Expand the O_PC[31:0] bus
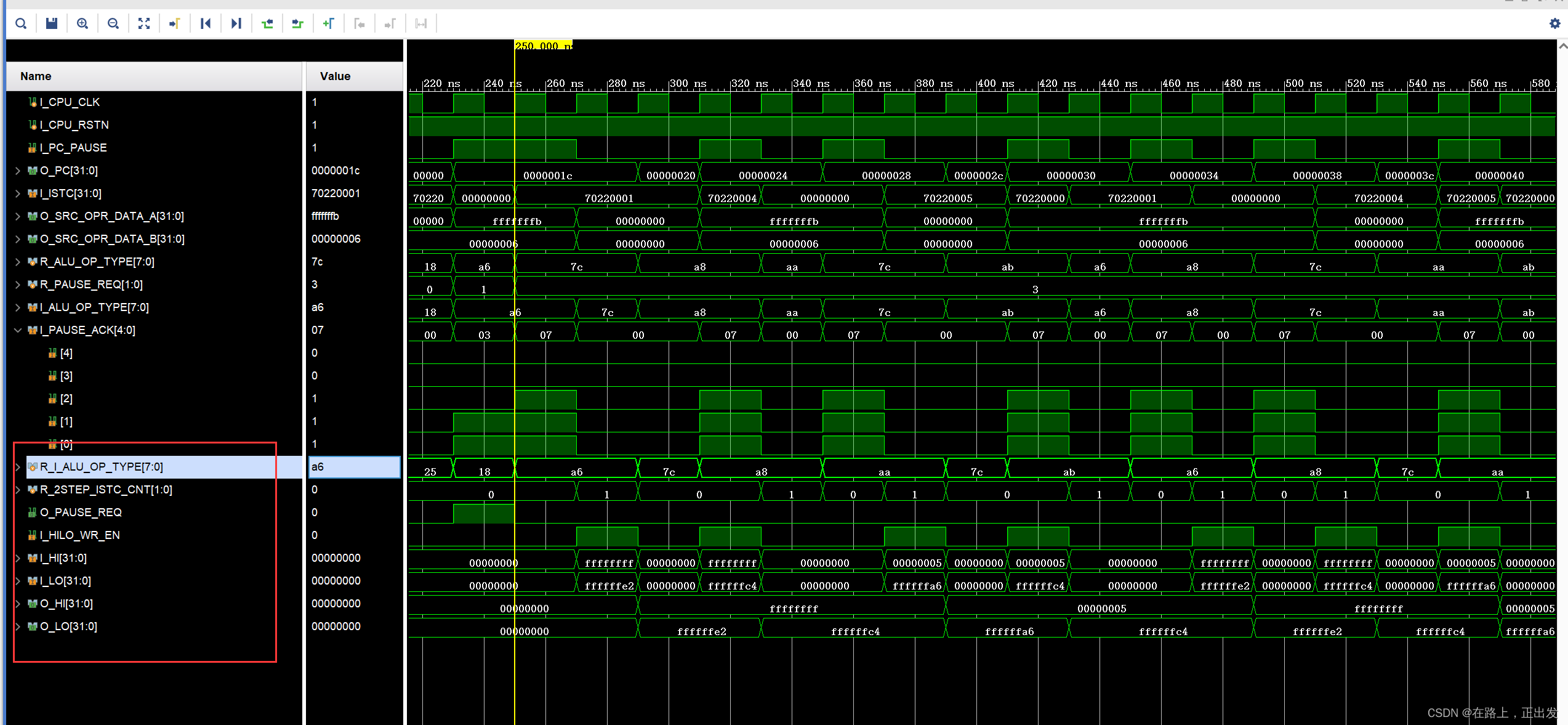This screenshot has width=1568, height=725. coord(18,171)
